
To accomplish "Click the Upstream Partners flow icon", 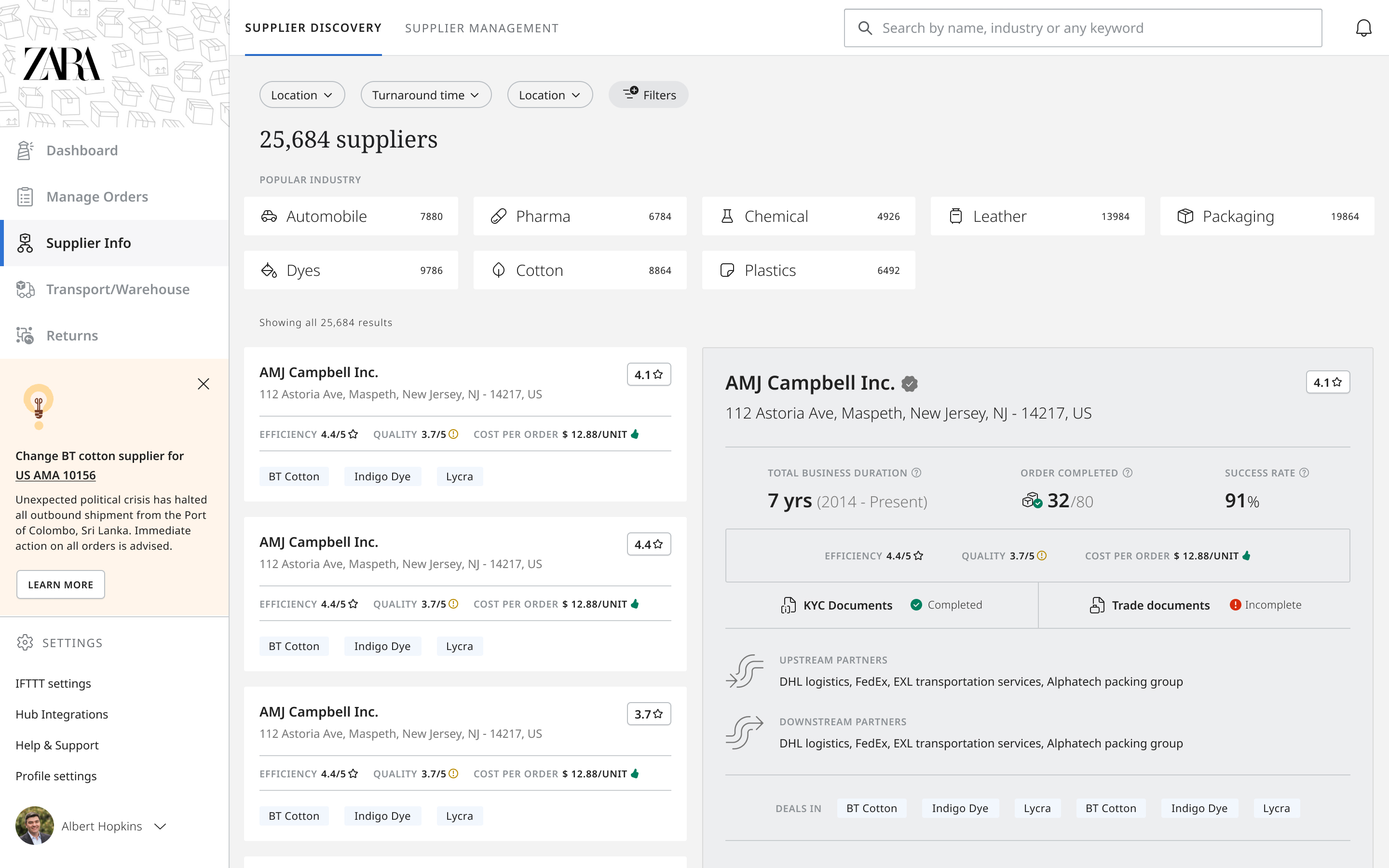I will click(745, 671).
